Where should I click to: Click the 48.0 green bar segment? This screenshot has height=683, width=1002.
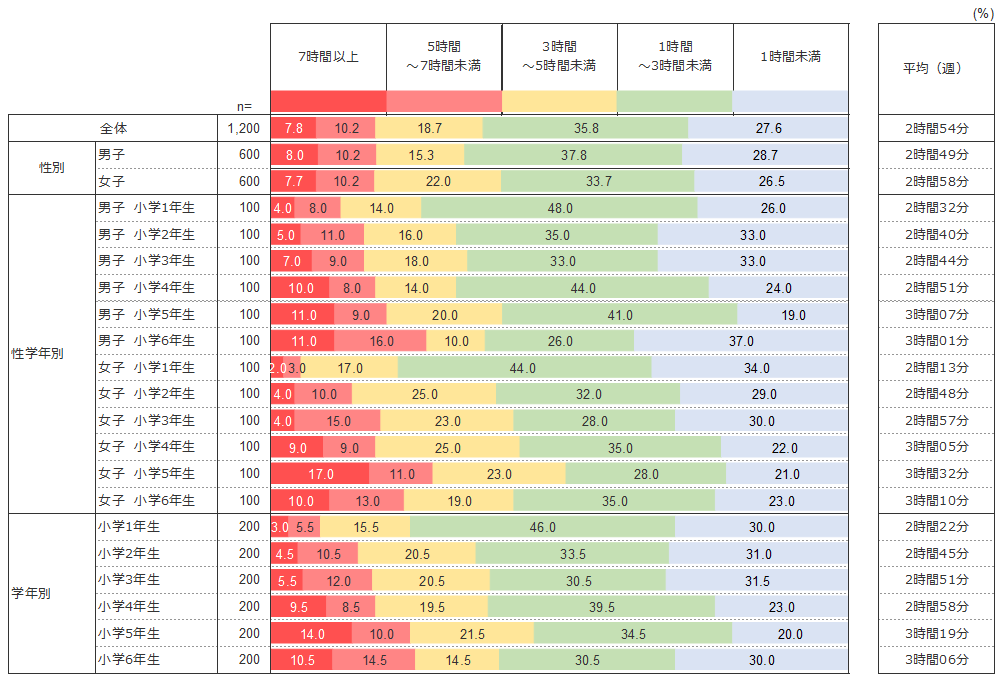click(x=559, y=208)
